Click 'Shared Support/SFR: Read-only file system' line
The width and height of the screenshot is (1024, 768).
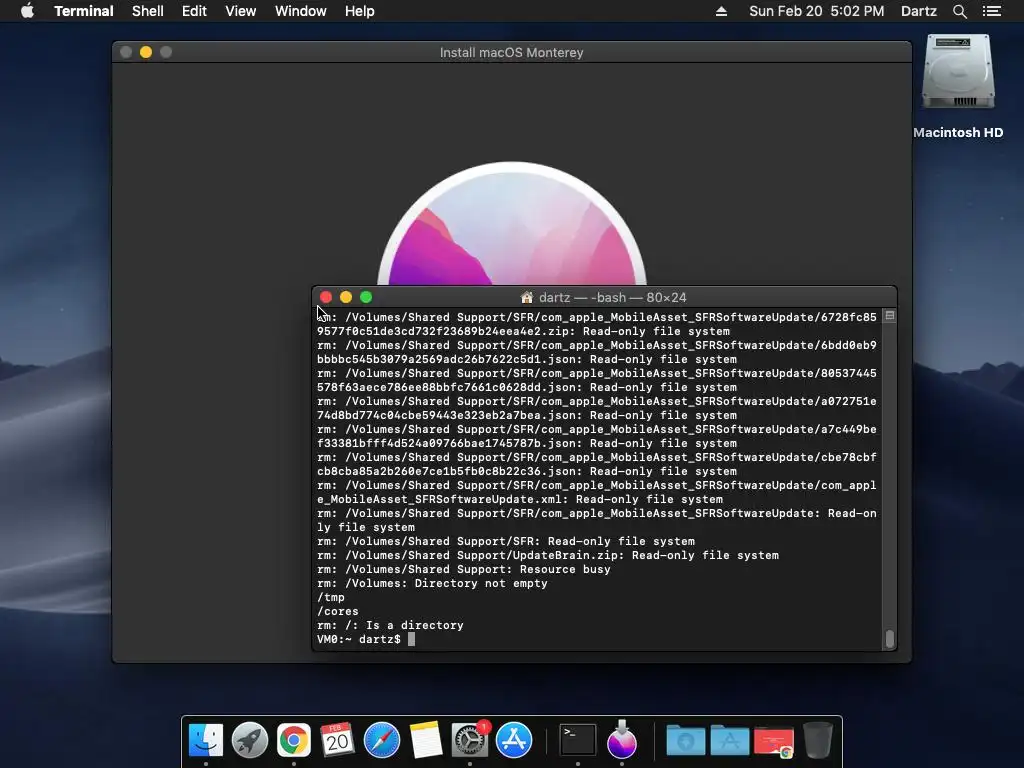pyautogui.click(x=506, y=541)
